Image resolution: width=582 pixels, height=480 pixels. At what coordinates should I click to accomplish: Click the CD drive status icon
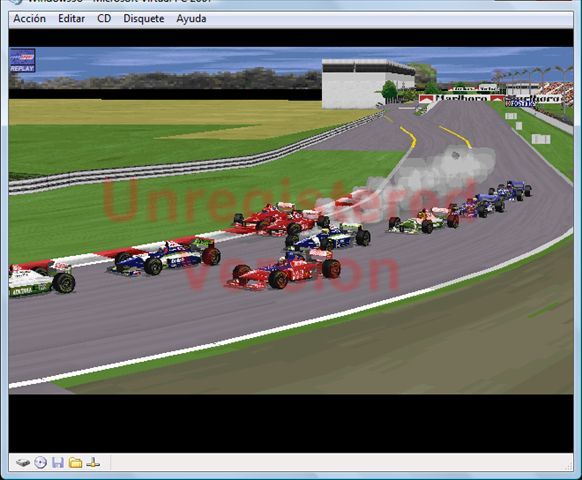click(40, 463)
